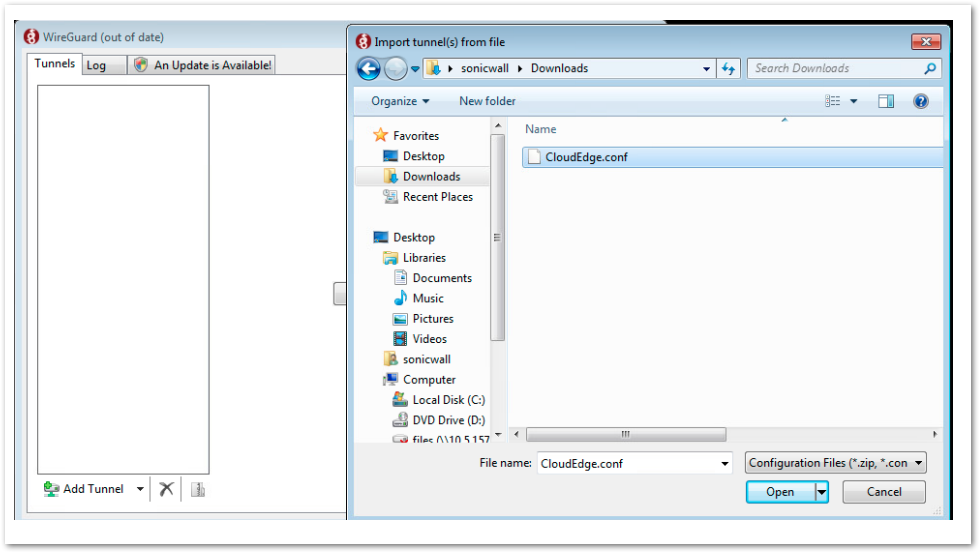
Task: Open the Update is Available tab
Action: (203, 65)
